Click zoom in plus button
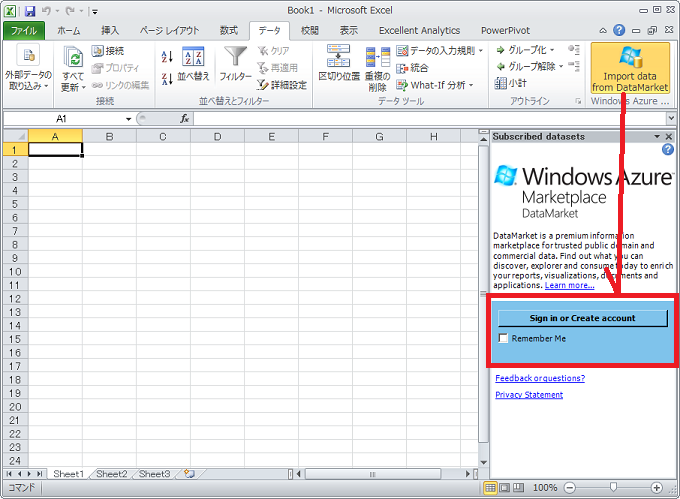Viewport: 680px width, 499px height. pyautogui.click(x=657, y=488)
